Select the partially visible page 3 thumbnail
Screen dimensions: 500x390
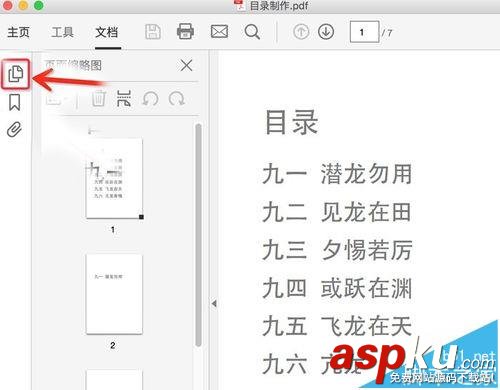point(114,379)
